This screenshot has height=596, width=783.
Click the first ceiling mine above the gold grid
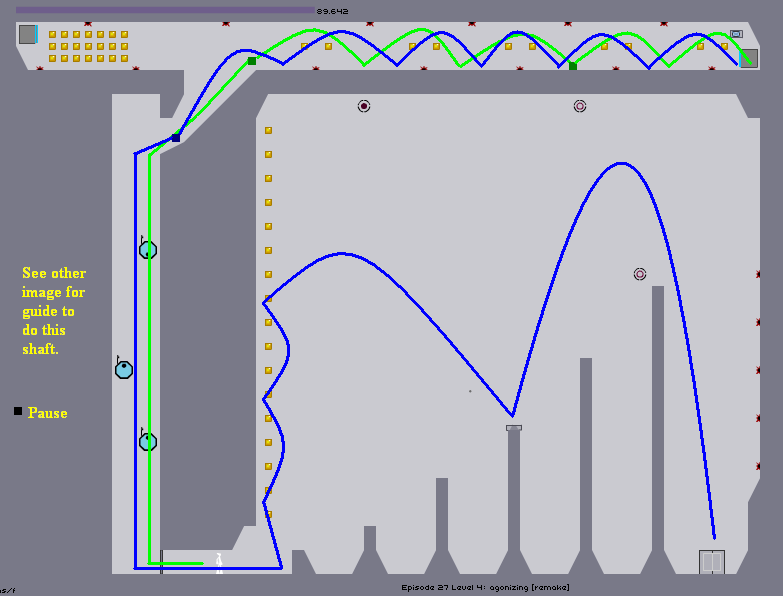(x=88, y=23)
